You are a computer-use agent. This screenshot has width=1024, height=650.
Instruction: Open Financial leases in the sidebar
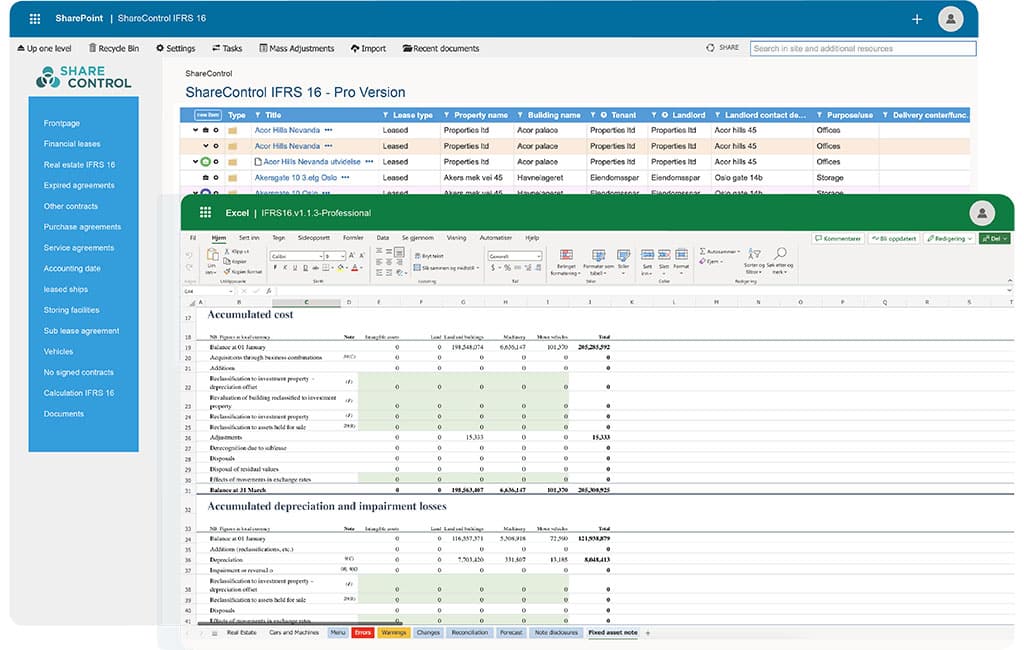(72, 144)
